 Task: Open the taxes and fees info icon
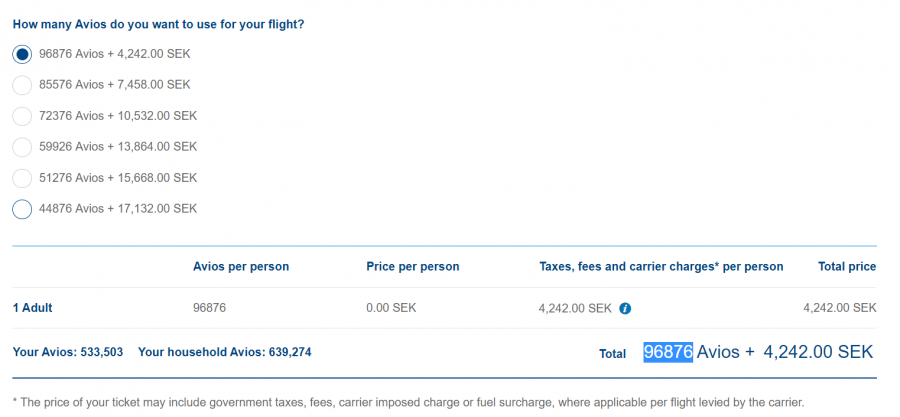click(625, 308)
